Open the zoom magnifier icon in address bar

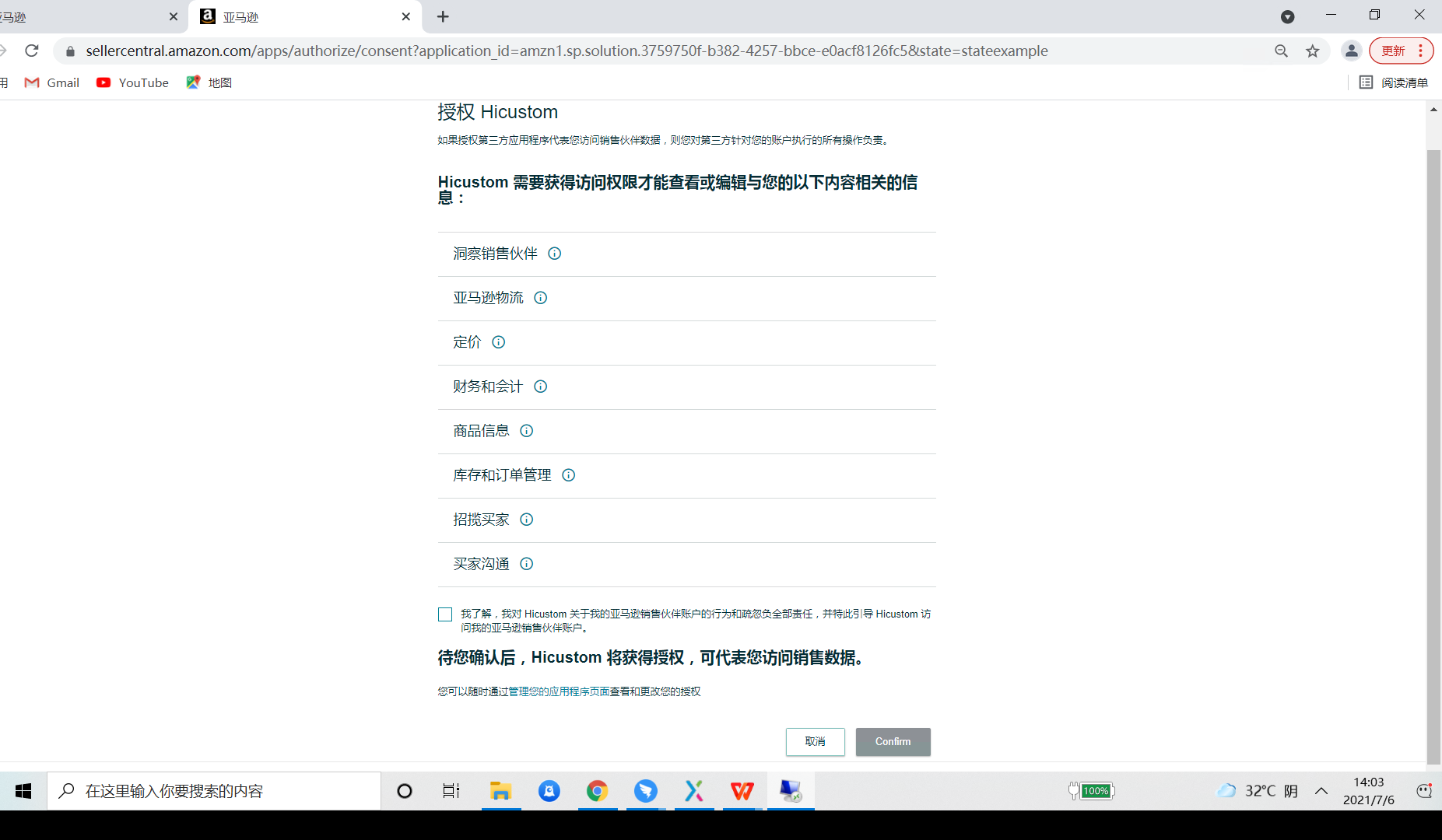click(1281, 51)
